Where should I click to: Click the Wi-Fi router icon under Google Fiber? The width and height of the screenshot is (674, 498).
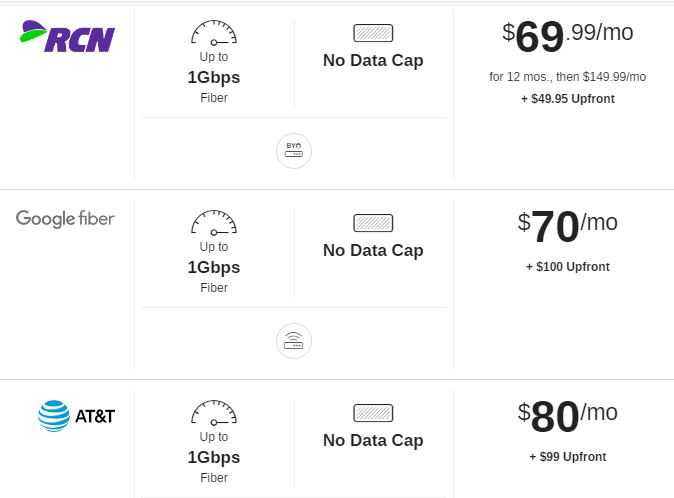coord(294,341)
